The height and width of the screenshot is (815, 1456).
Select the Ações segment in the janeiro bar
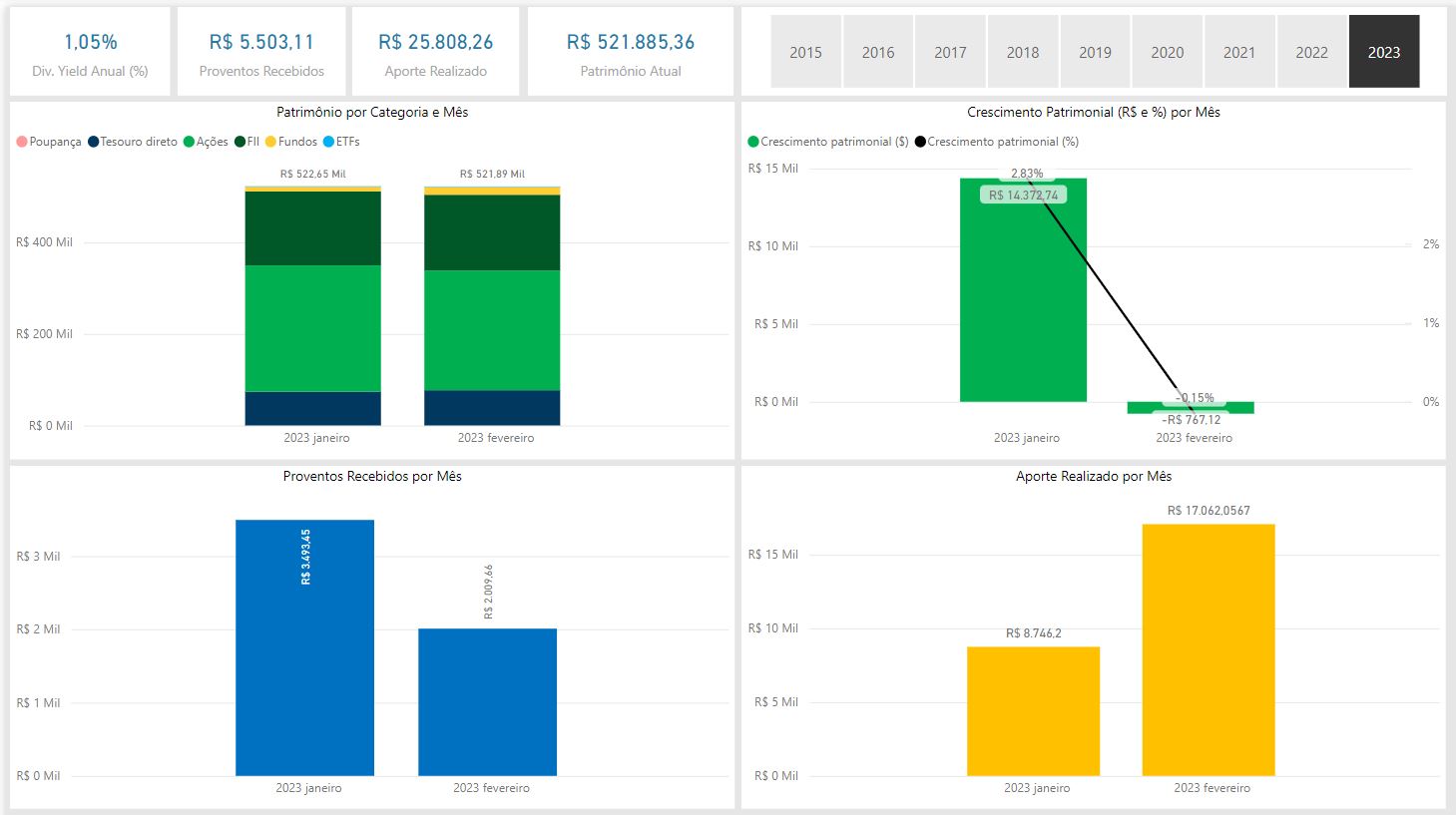point(313,328)
